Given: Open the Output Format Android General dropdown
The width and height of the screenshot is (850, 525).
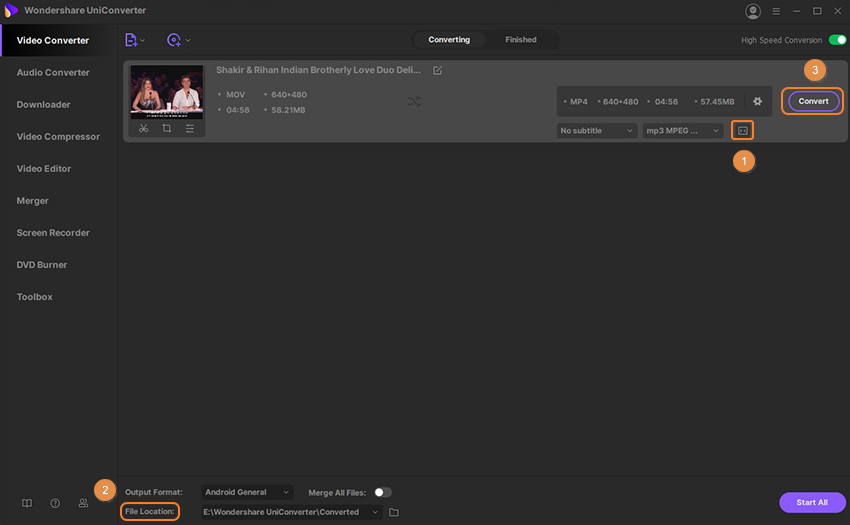Looking at the screenshot, I should (x=247, y=492).
